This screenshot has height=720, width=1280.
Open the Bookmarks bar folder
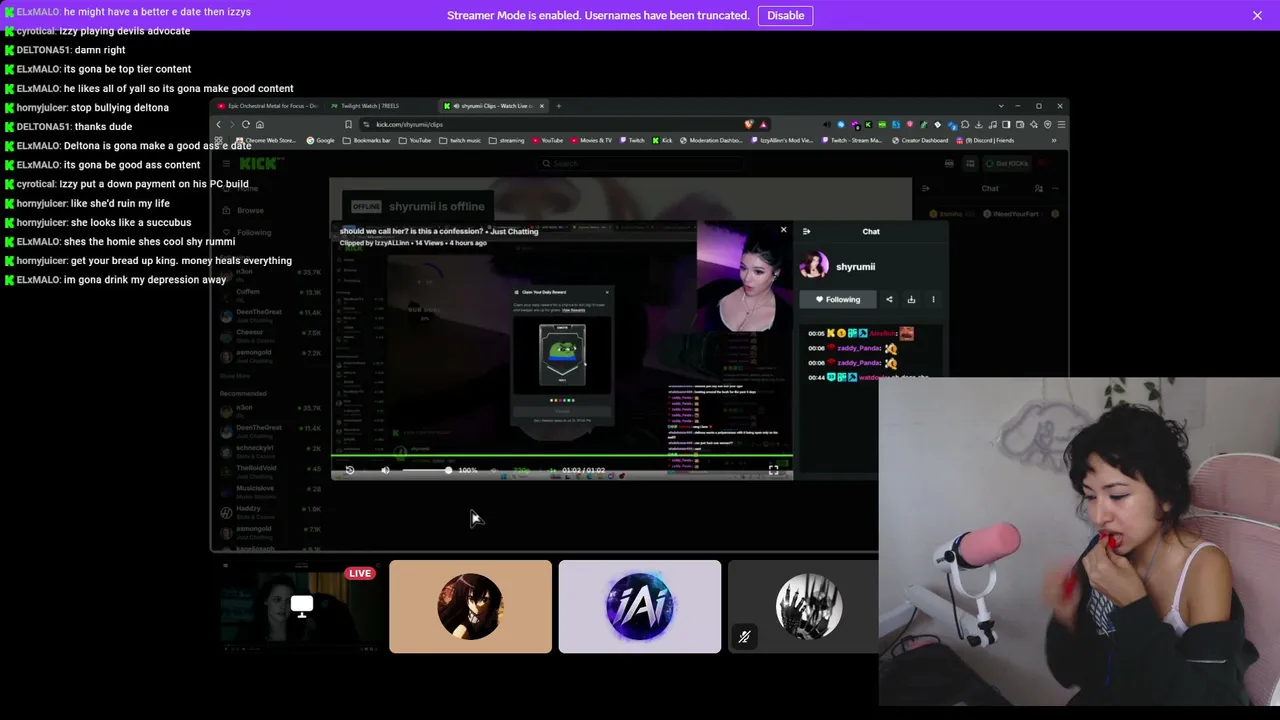click(x=367, y=140)
